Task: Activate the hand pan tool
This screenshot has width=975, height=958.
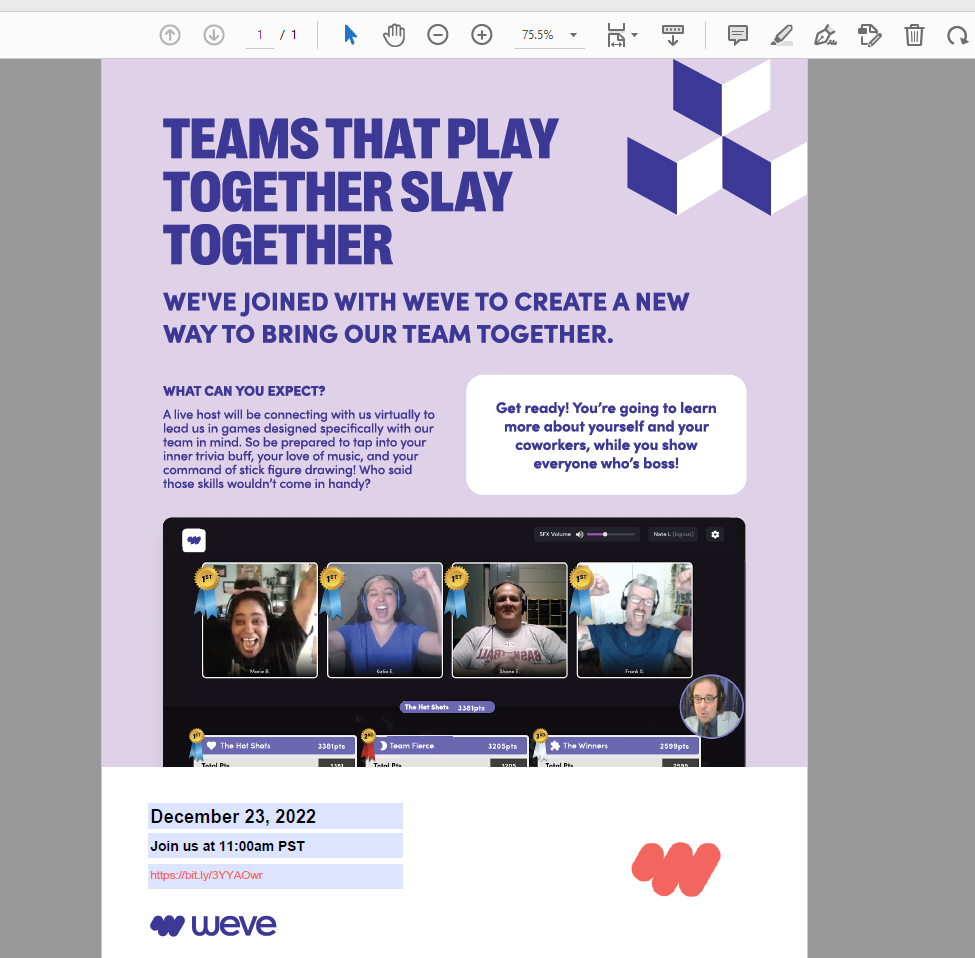Action: (x=394, y=35)
